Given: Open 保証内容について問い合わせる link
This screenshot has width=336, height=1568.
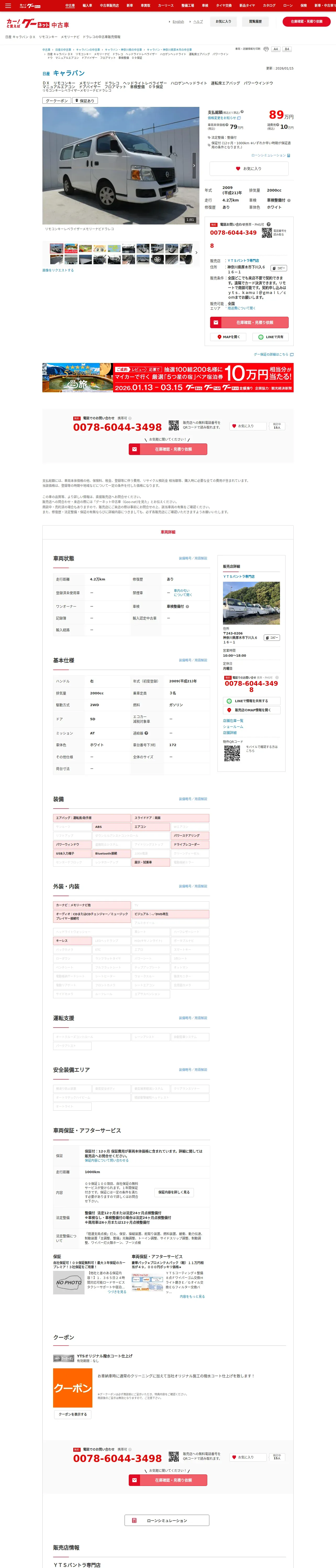Looking at the screenshot, I should tap(107, 1160).
